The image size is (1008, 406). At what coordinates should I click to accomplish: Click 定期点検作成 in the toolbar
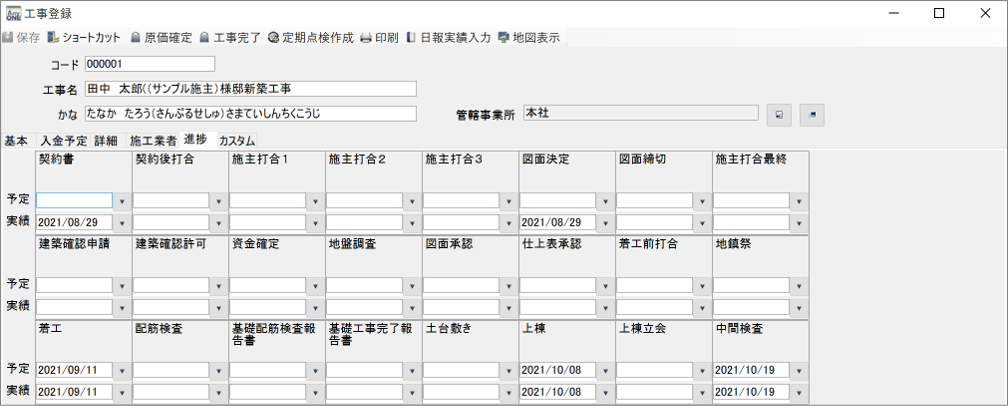pyautogui.click(x=311, y=38)
